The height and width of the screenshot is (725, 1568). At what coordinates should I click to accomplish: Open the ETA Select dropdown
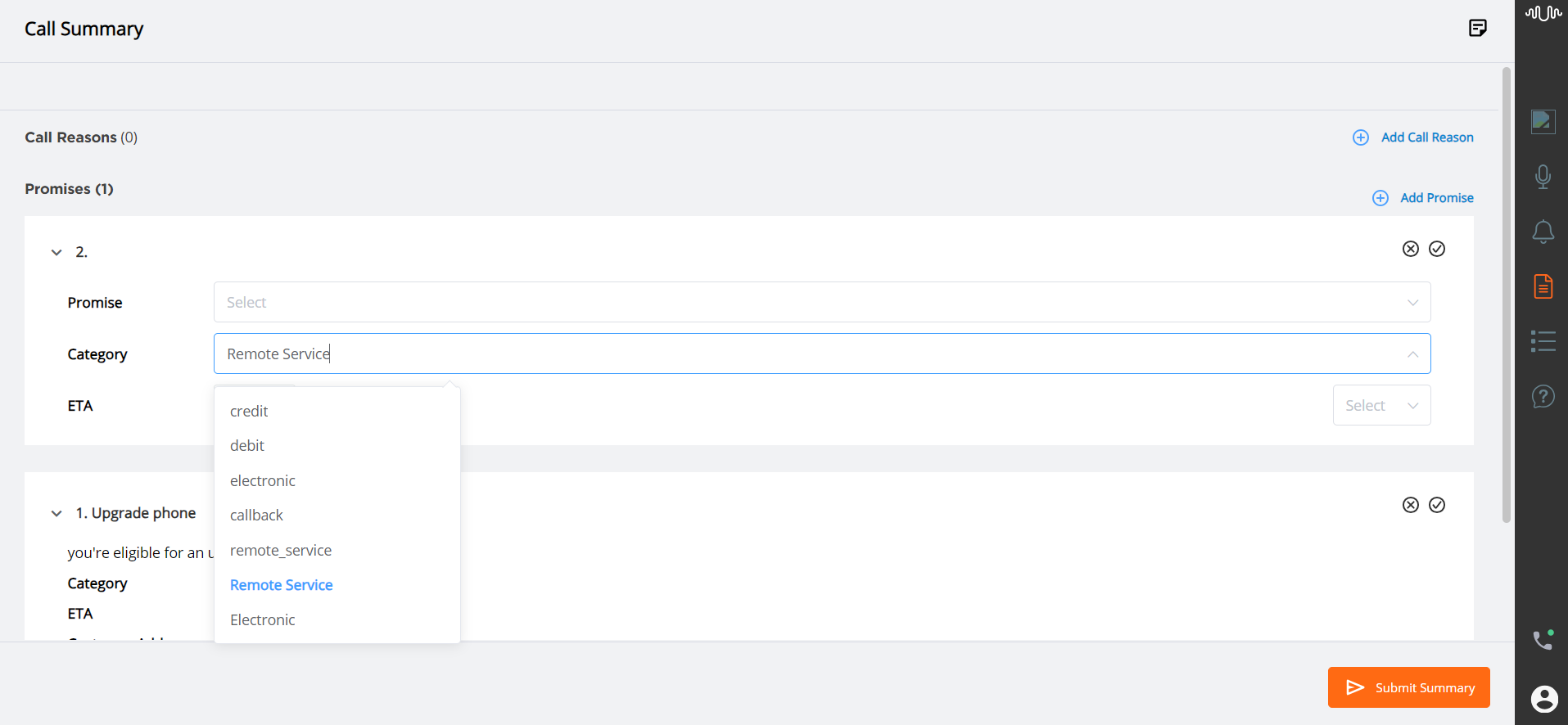point(1381,405)
